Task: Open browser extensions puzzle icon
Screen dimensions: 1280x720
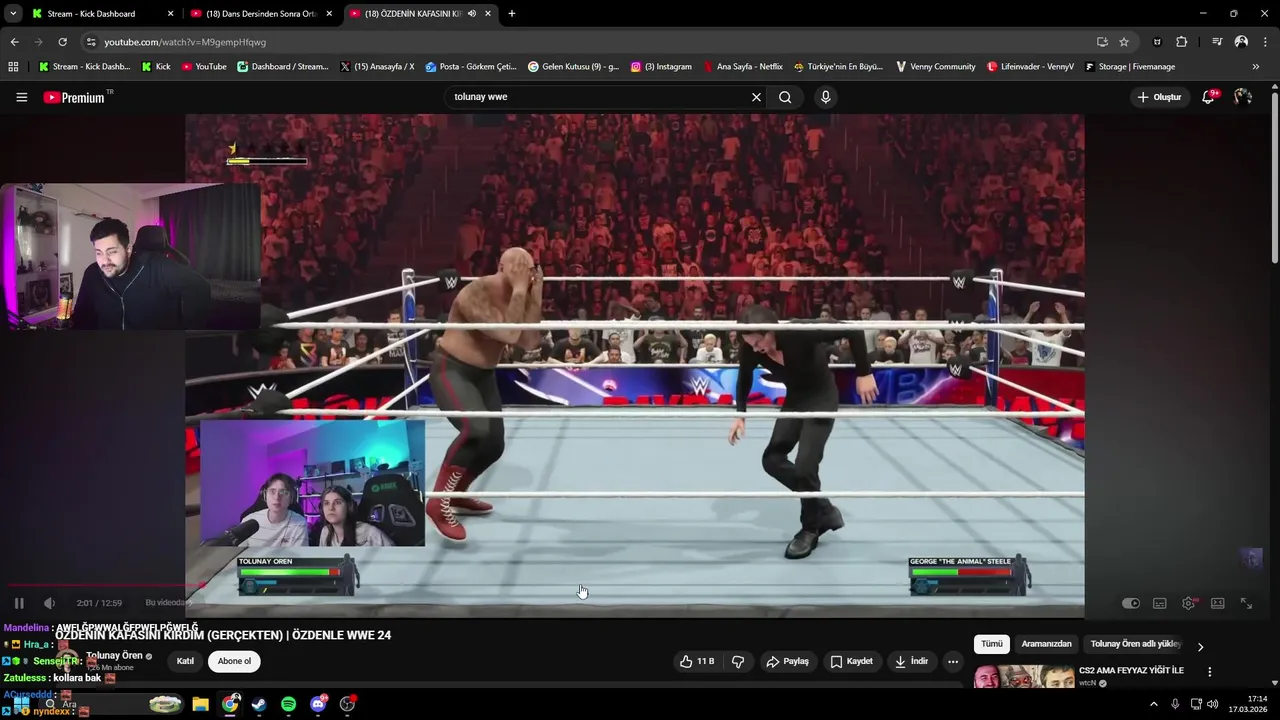Action: (x=1181, y=42)
